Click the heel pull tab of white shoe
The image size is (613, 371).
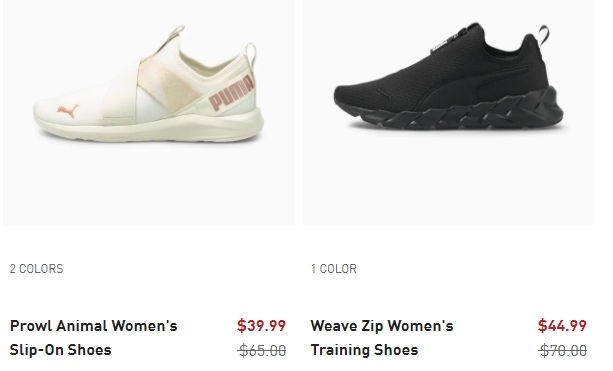click(250, 55)
